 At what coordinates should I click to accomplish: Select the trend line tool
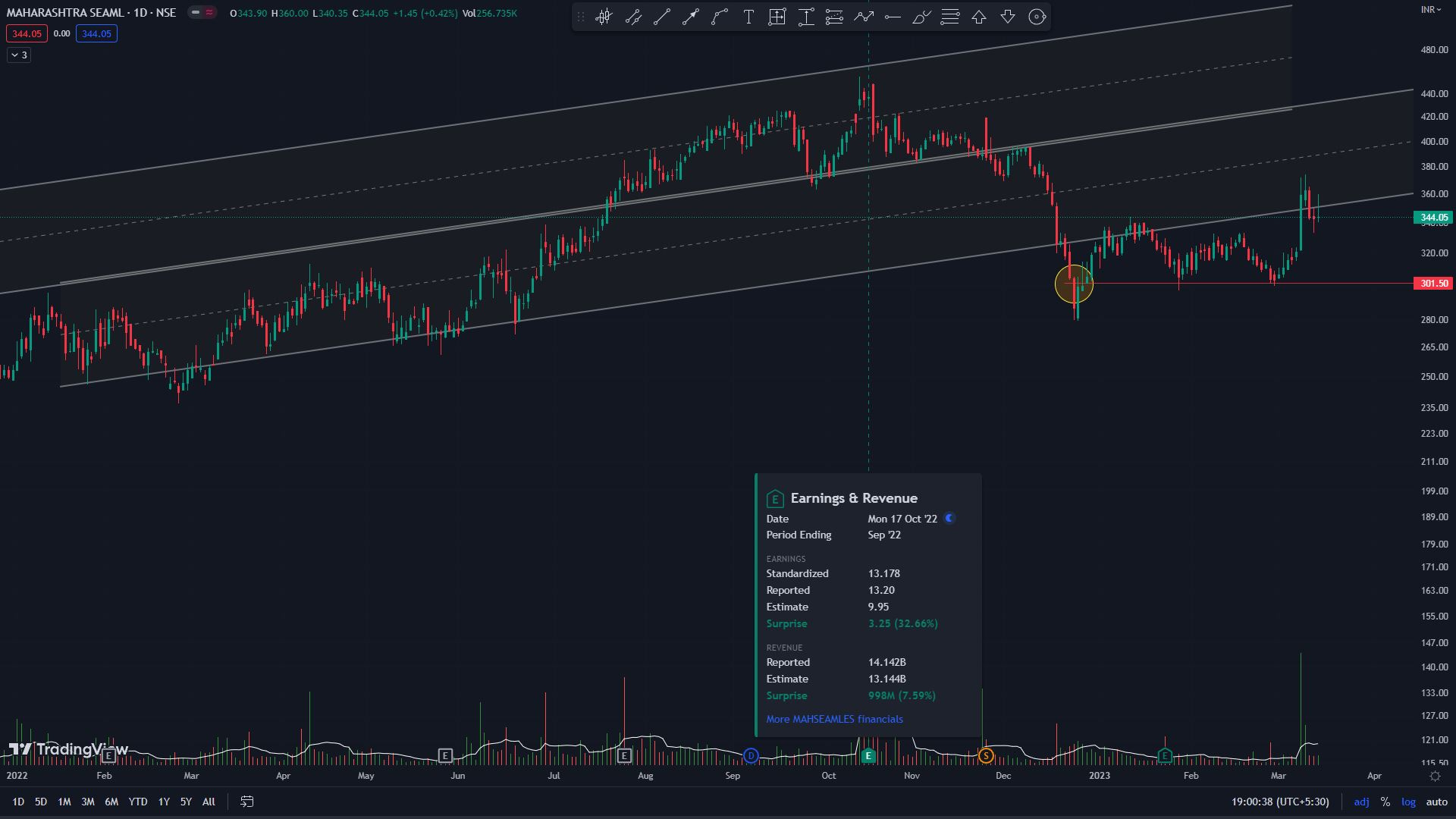[662, 17]
